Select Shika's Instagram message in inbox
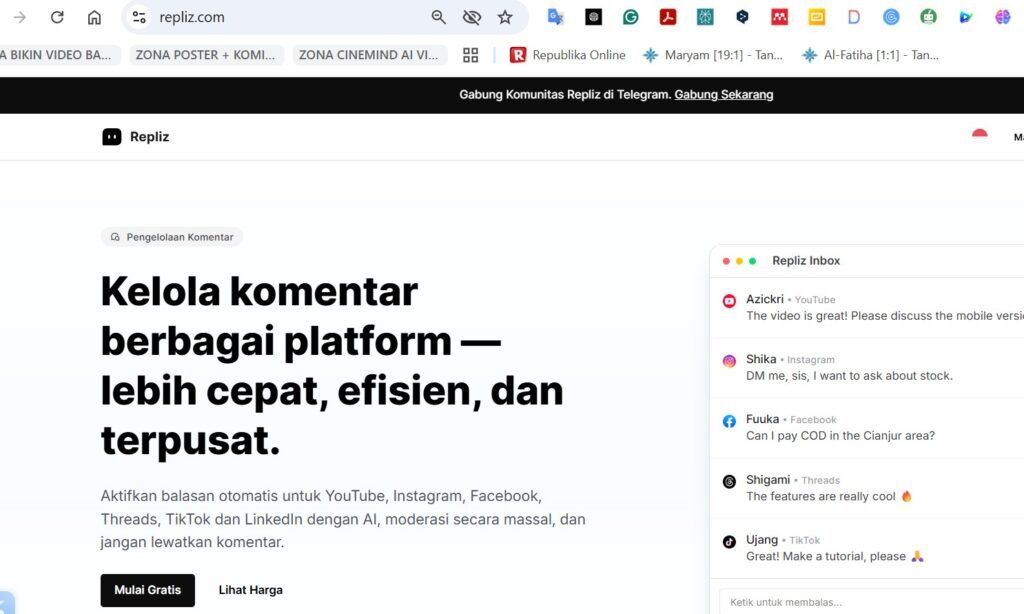The height and width of the screenshot is (614, 1024). 867,368
